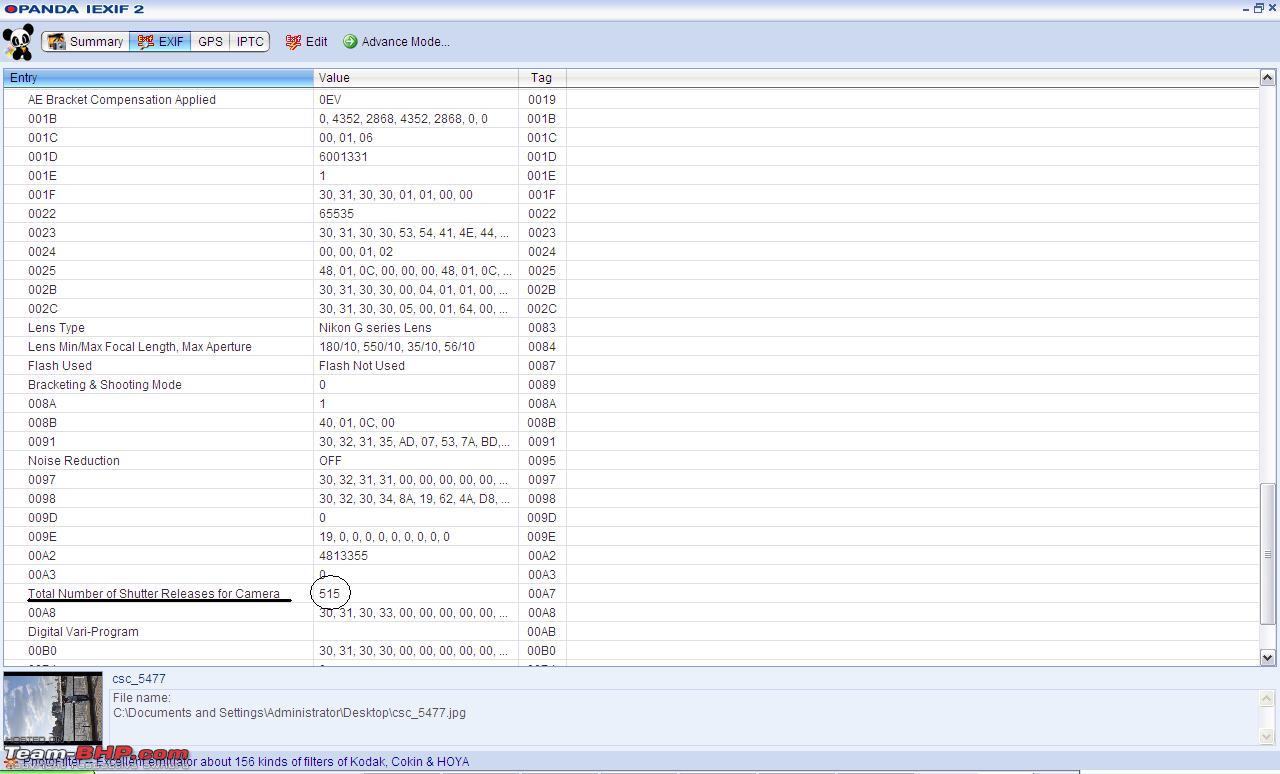
Task: Select the 001B entry row
Action: coord(630,119)
